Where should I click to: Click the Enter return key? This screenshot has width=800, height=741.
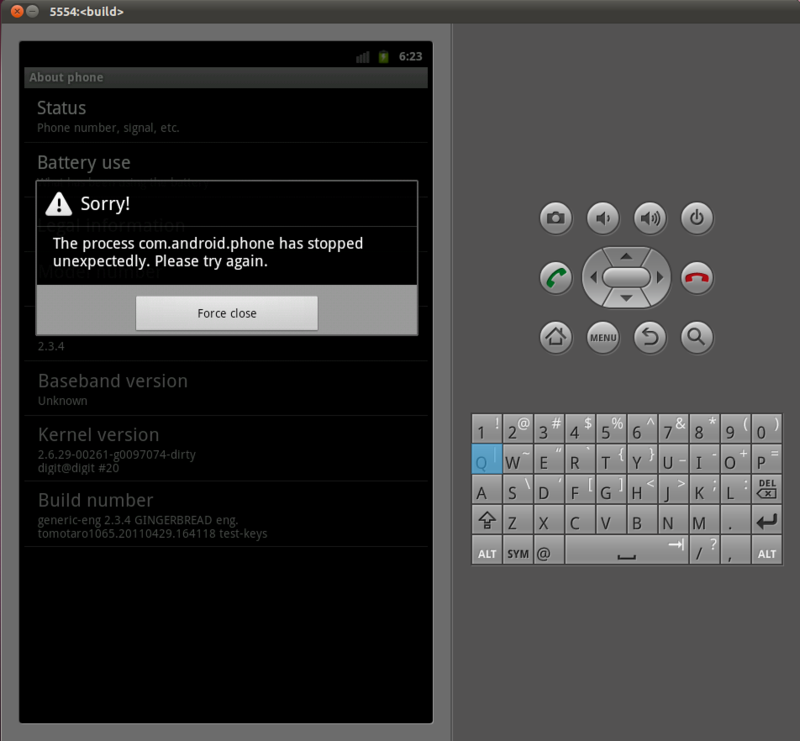(766, 520)
